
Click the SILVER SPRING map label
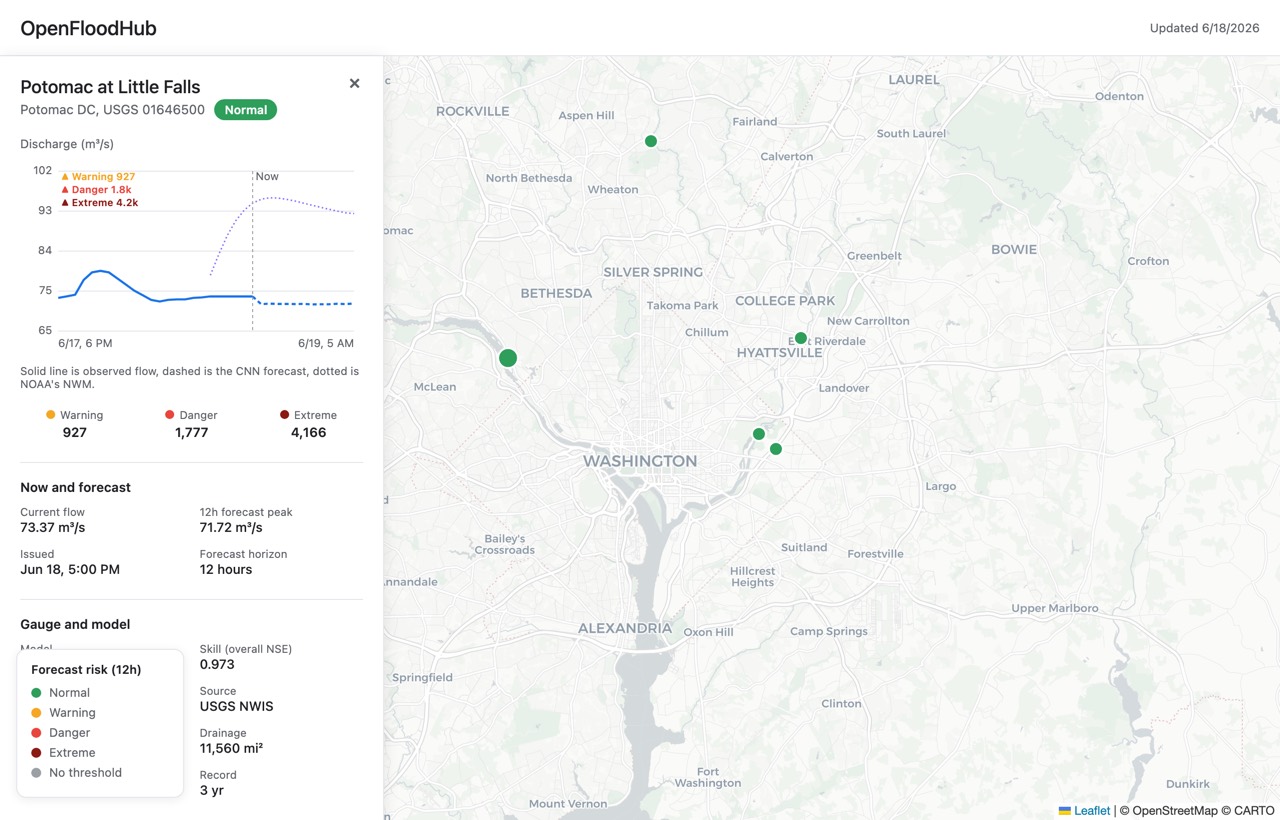653,272
